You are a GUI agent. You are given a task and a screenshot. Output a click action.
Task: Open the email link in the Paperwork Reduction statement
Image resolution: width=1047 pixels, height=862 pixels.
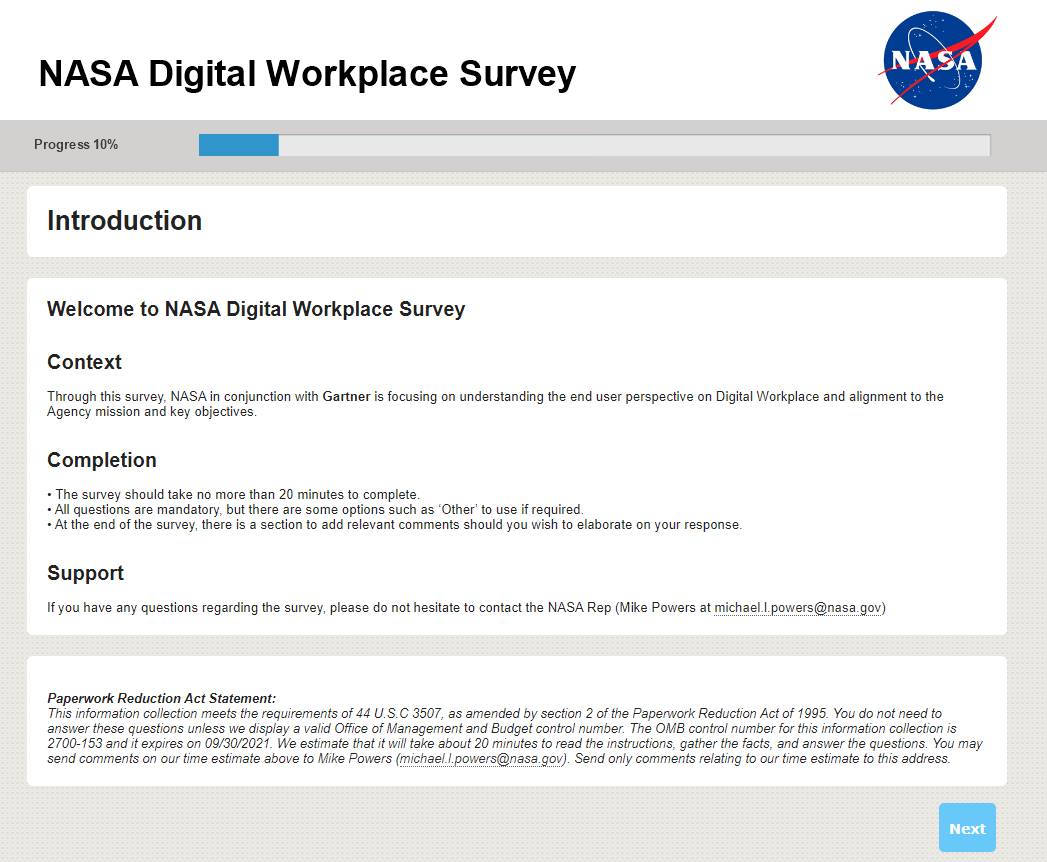coord(483,759)
